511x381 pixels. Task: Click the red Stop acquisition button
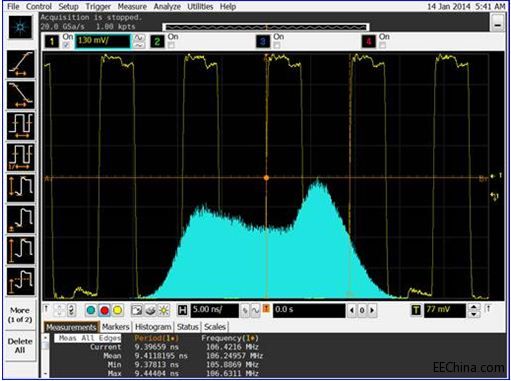click(x=104, y=311)
